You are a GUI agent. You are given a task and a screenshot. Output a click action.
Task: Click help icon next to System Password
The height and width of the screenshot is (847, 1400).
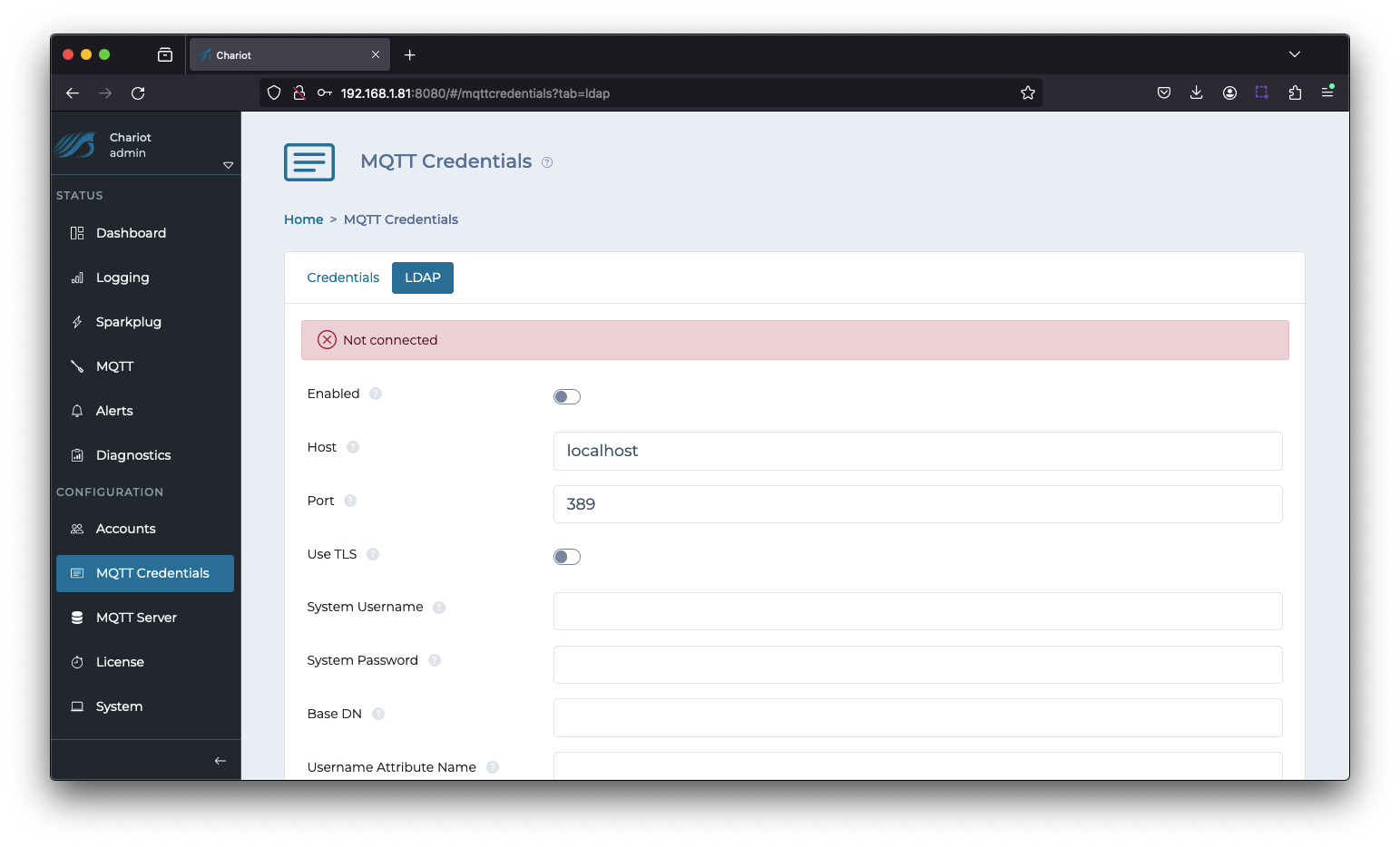(435, 660)
